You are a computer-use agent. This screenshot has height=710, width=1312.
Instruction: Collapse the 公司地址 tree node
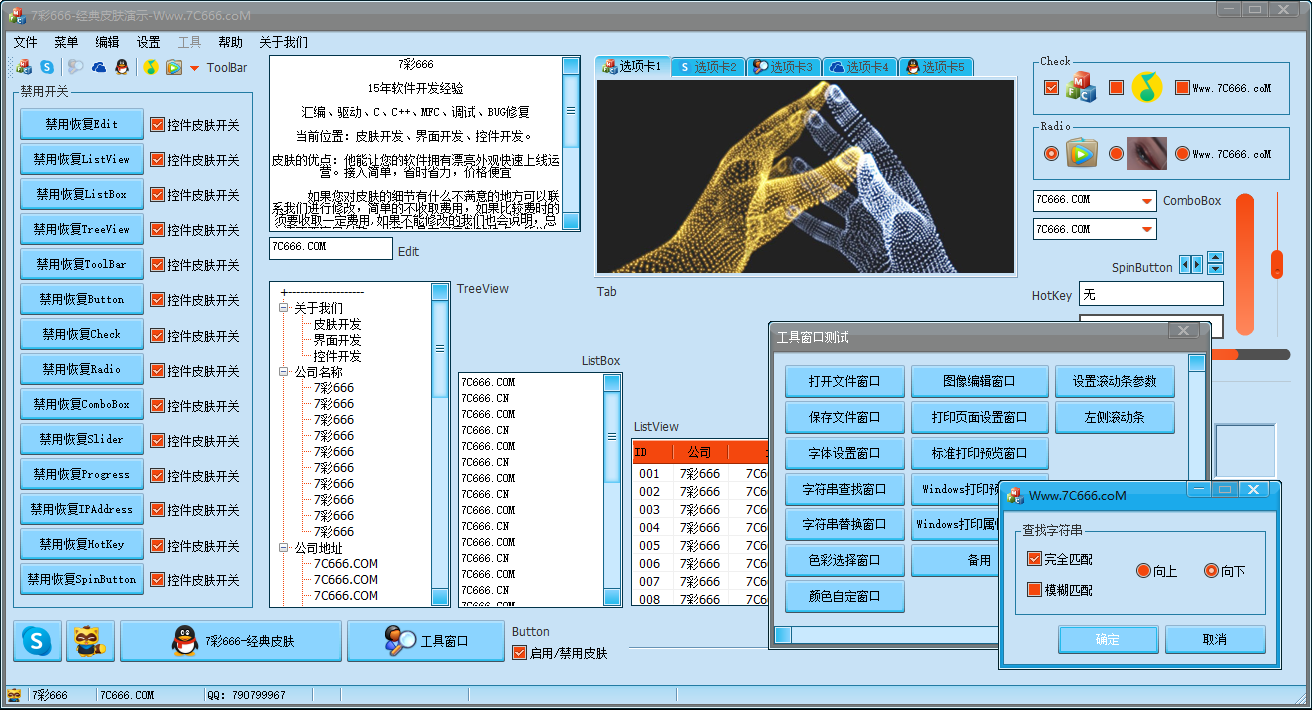[x=285, y=548]
